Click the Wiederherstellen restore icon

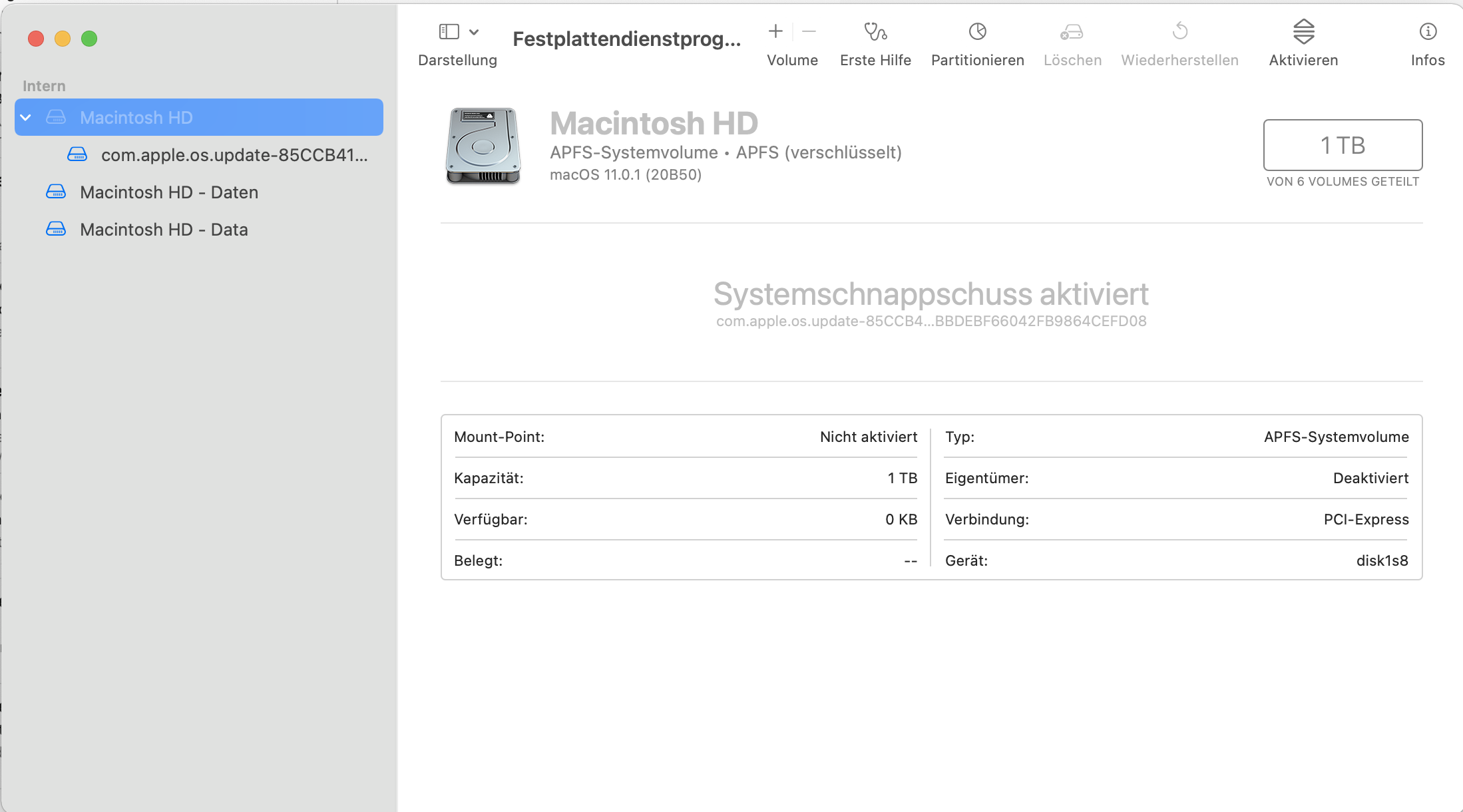pyautogui.click(x=1179, y=31)
